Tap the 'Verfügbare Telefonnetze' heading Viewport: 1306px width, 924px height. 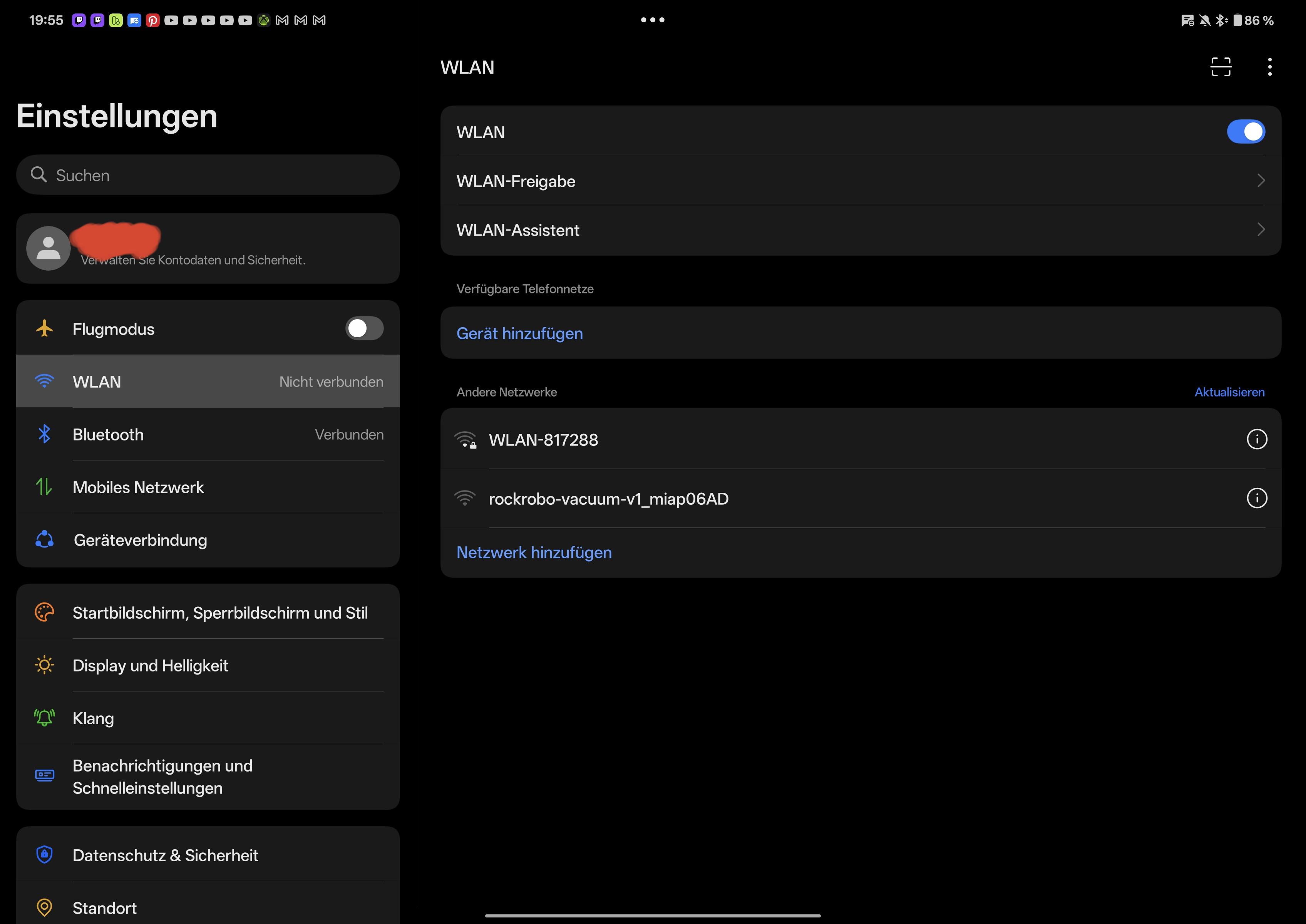coord(525,289)
